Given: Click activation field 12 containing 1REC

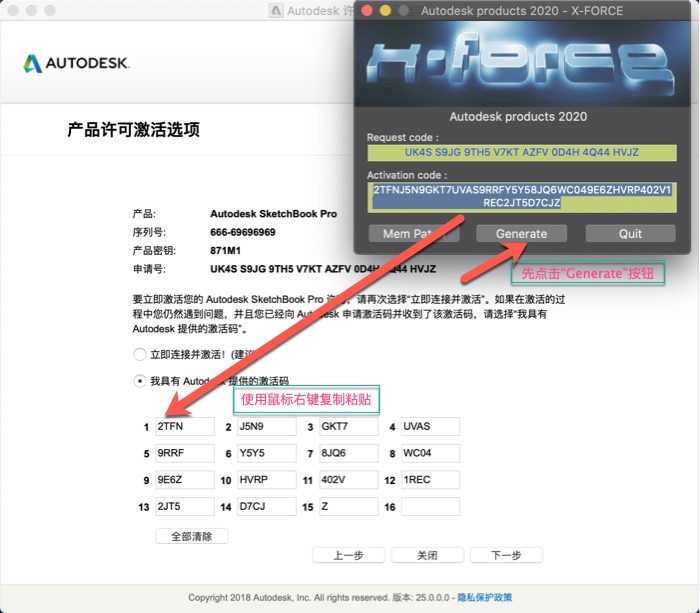Looking at the screenshot, I should coord(430,480).
